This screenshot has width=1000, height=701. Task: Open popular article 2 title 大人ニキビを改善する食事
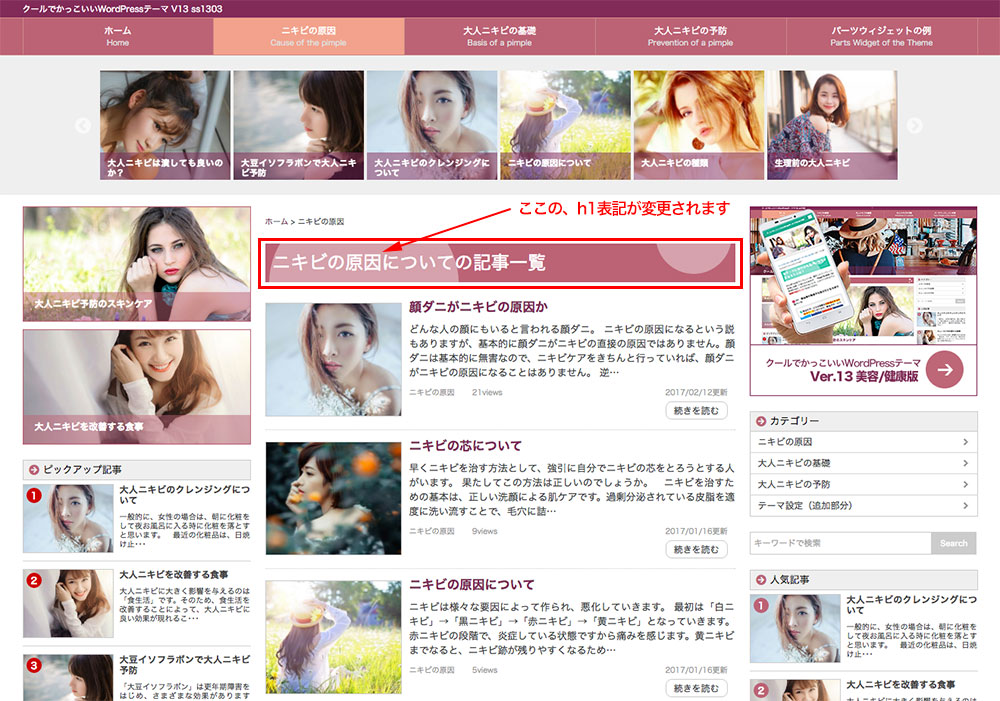[901, 685]
